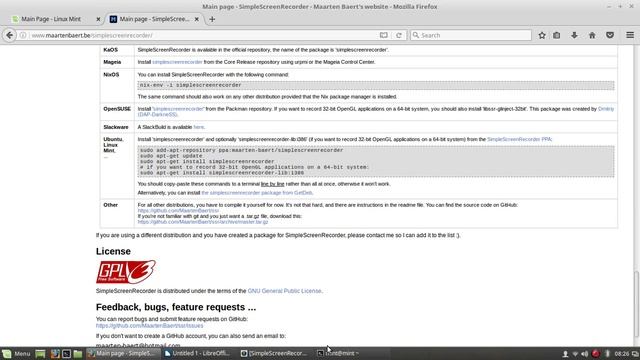
Task: Click the GPLv3 logo image
Action: [126, 272]
